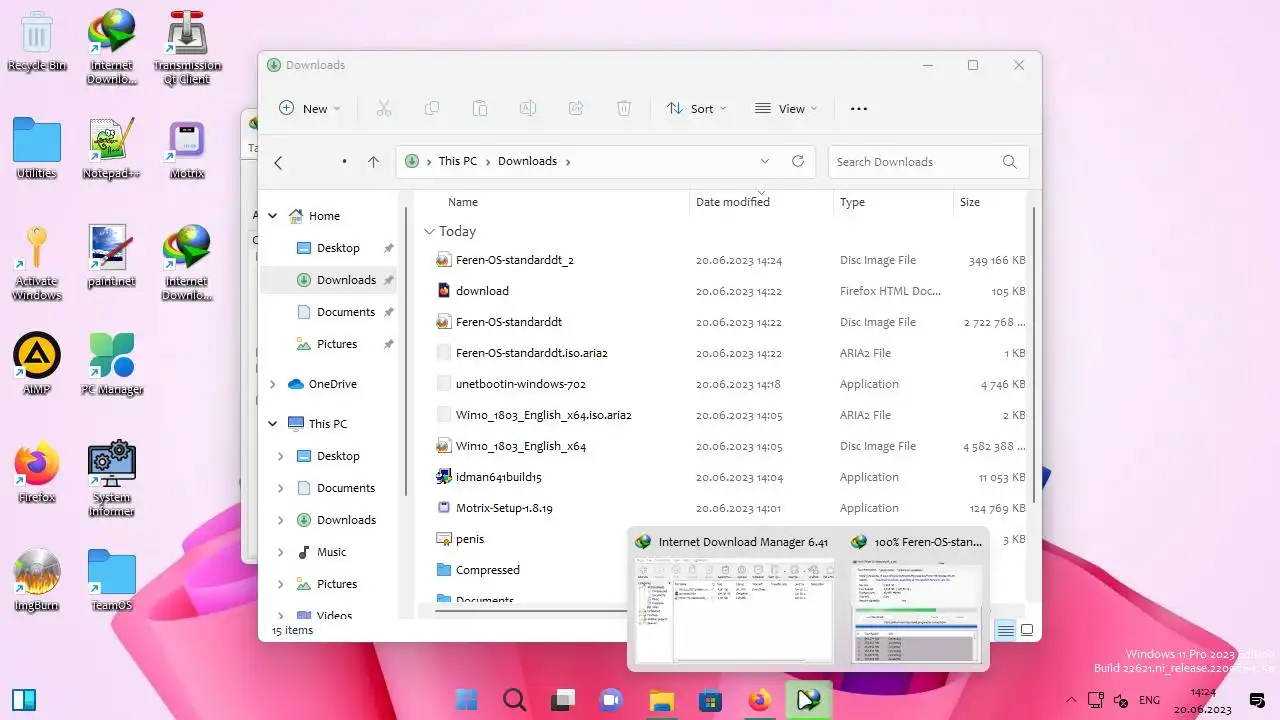The height and width of the screenshot is (720, 1280).
Task: Click the Cut scissors icon in Explorer toolbar
Action: click(x=383, y=108)
